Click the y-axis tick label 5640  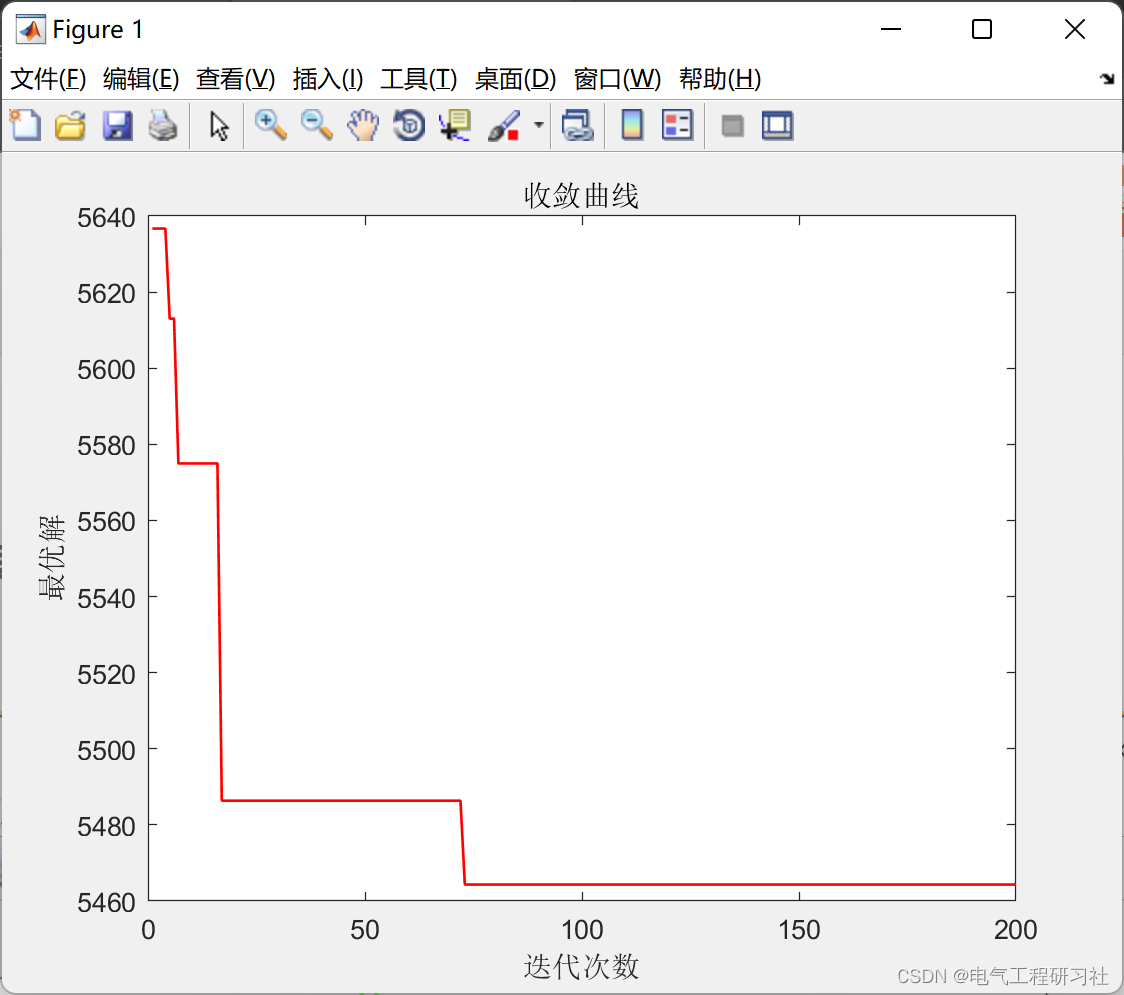(106, 217)
